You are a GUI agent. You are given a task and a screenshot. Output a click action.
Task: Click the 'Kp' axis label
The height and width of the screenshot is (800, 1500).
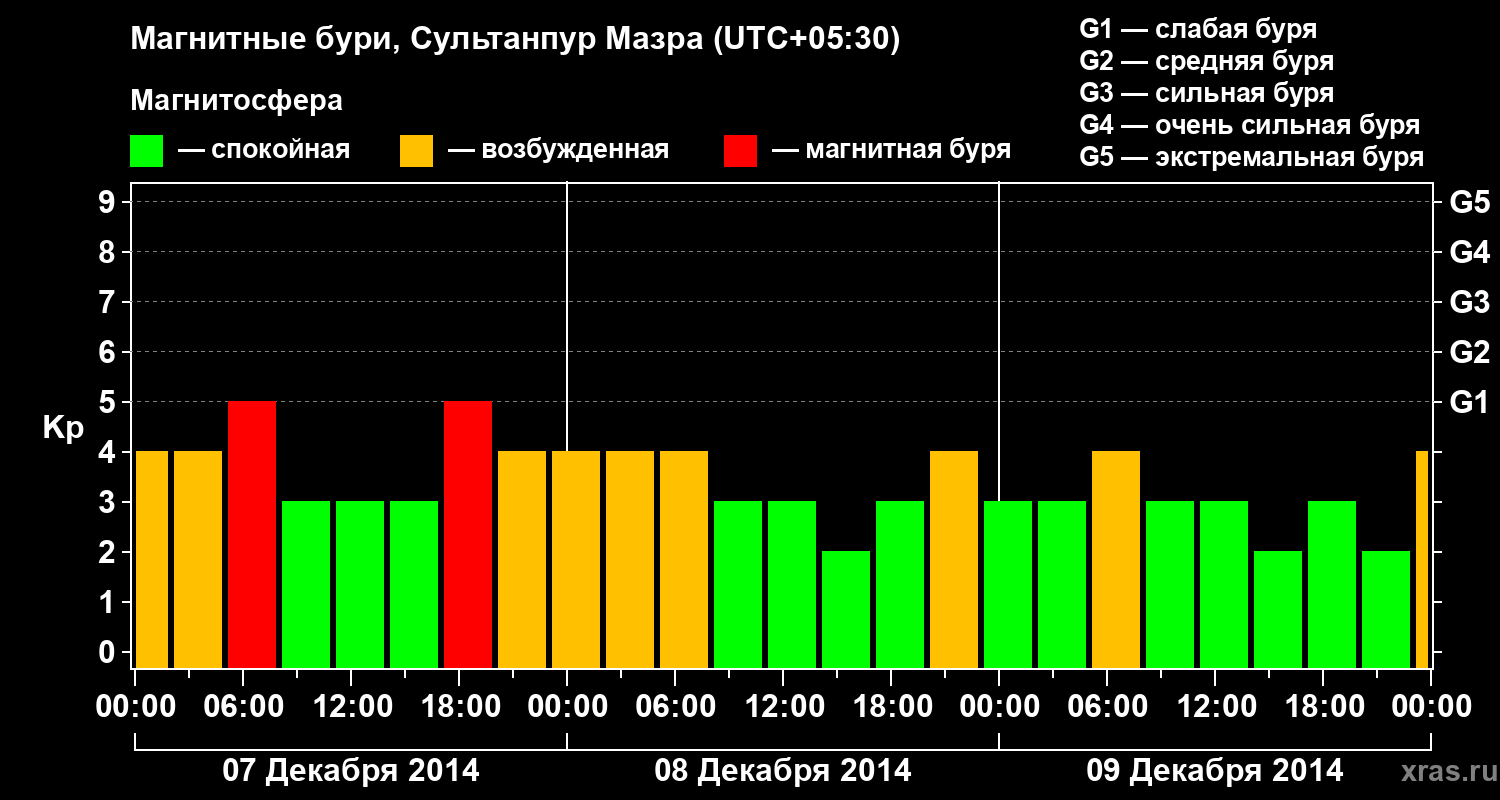click(x=63, y=428)
